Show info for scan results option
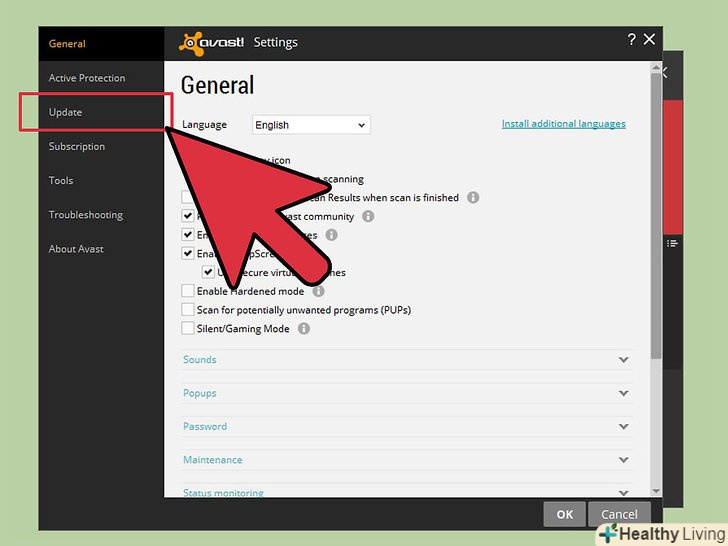 (x=473, y=198)
